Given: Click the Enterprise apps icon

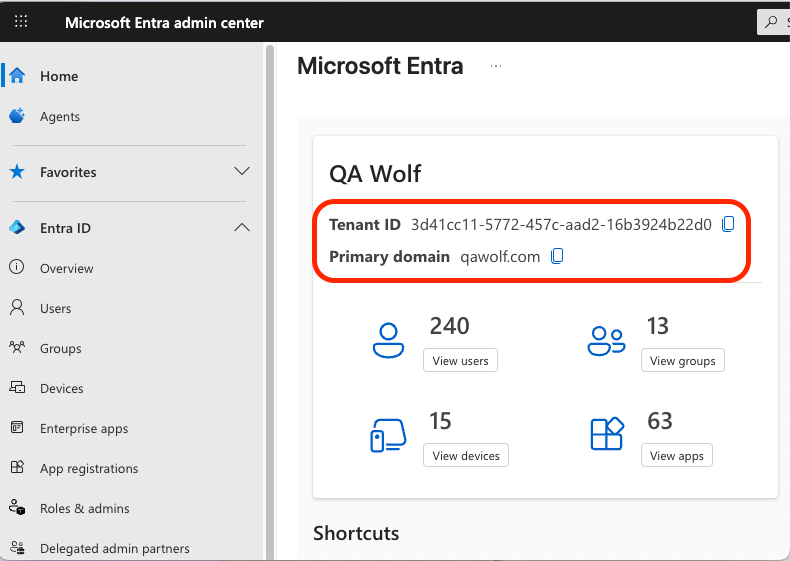Looking at the screenshot, I should pos(17,427).
